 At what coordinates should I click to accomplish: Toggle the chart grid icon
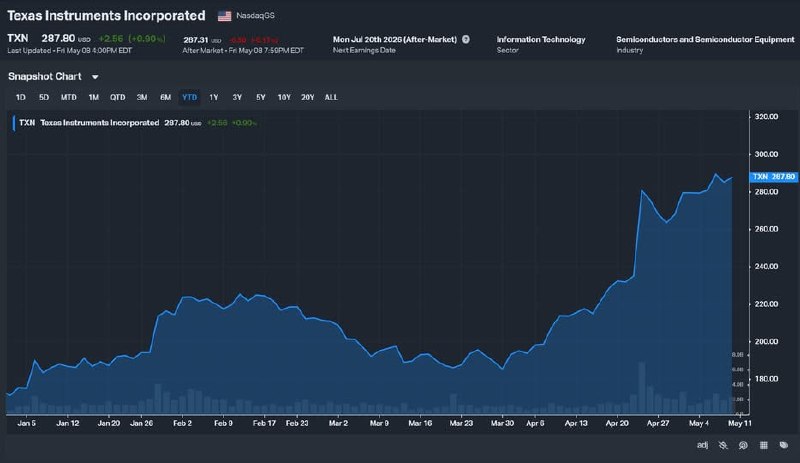click(x=764, y=445)
